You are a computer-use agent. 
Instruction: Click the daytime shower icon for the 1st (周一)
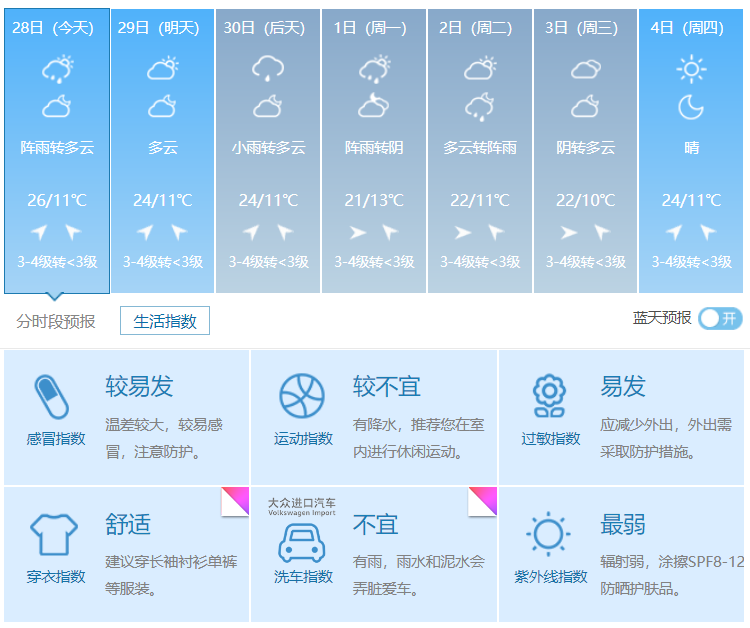pyautogui.click(x=375, y=69)
